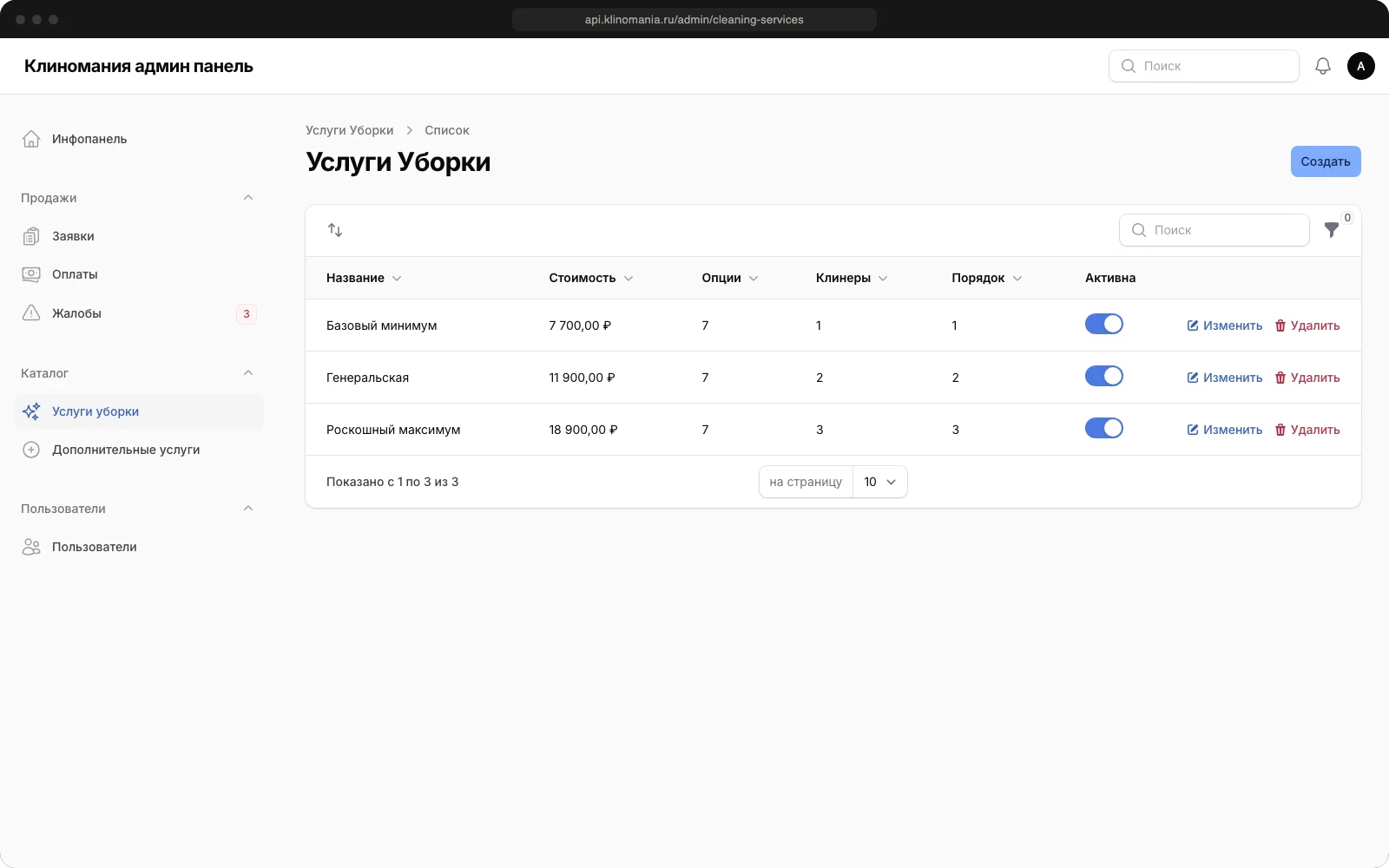Sort by Клинеры column header
This screenshot has height=868, width=1389.
click(852, 278)
